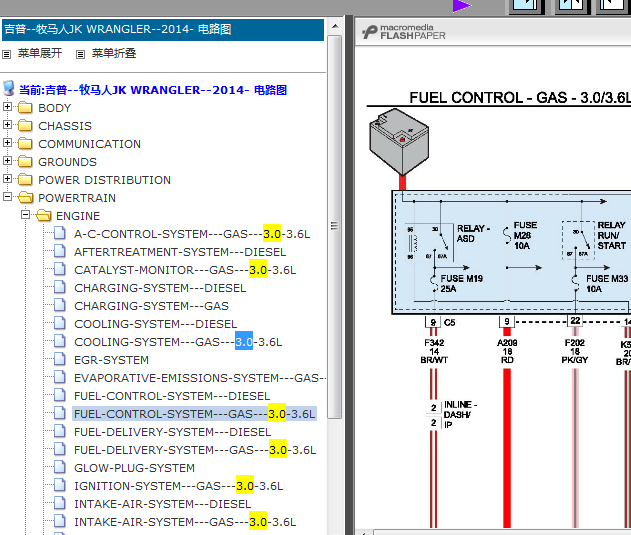Screen dimensions: 631x535
Task: Click the menu collapse icon beside 菜单折叠
Action: tap(80, 54)
